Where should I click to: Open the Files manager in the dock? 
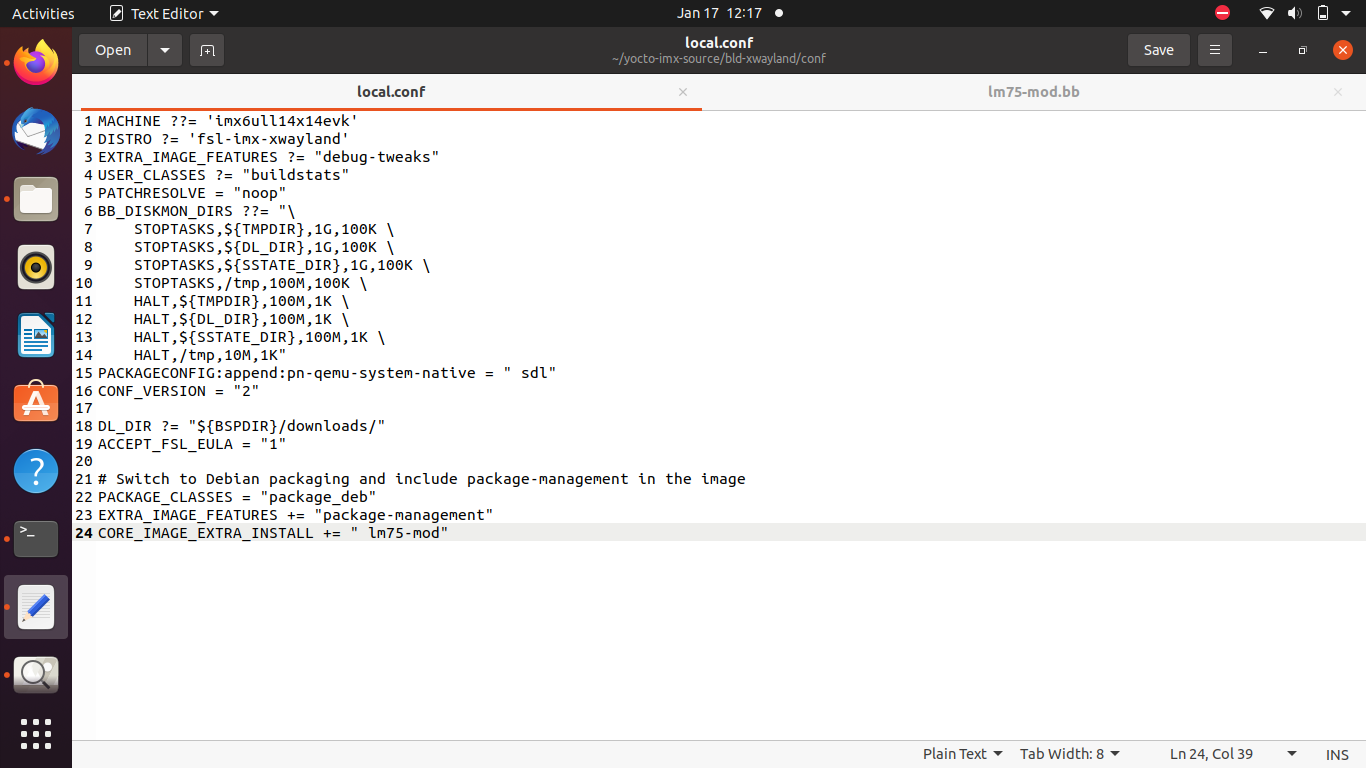36,199
